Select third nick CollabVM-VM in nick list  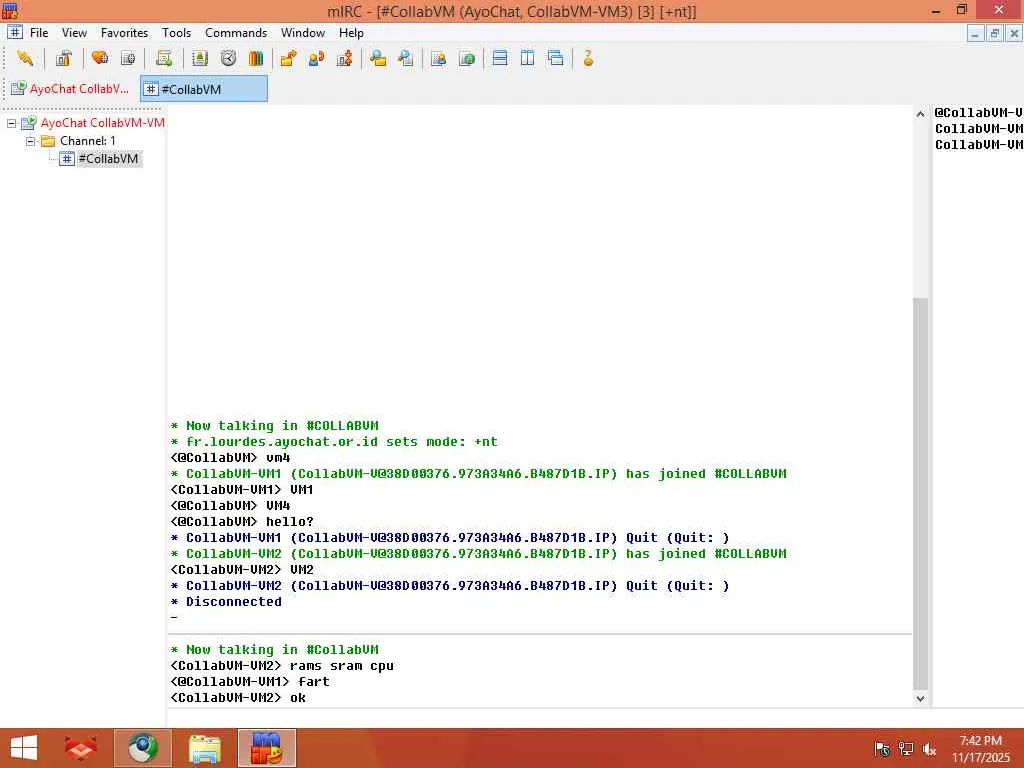point(978,144)
